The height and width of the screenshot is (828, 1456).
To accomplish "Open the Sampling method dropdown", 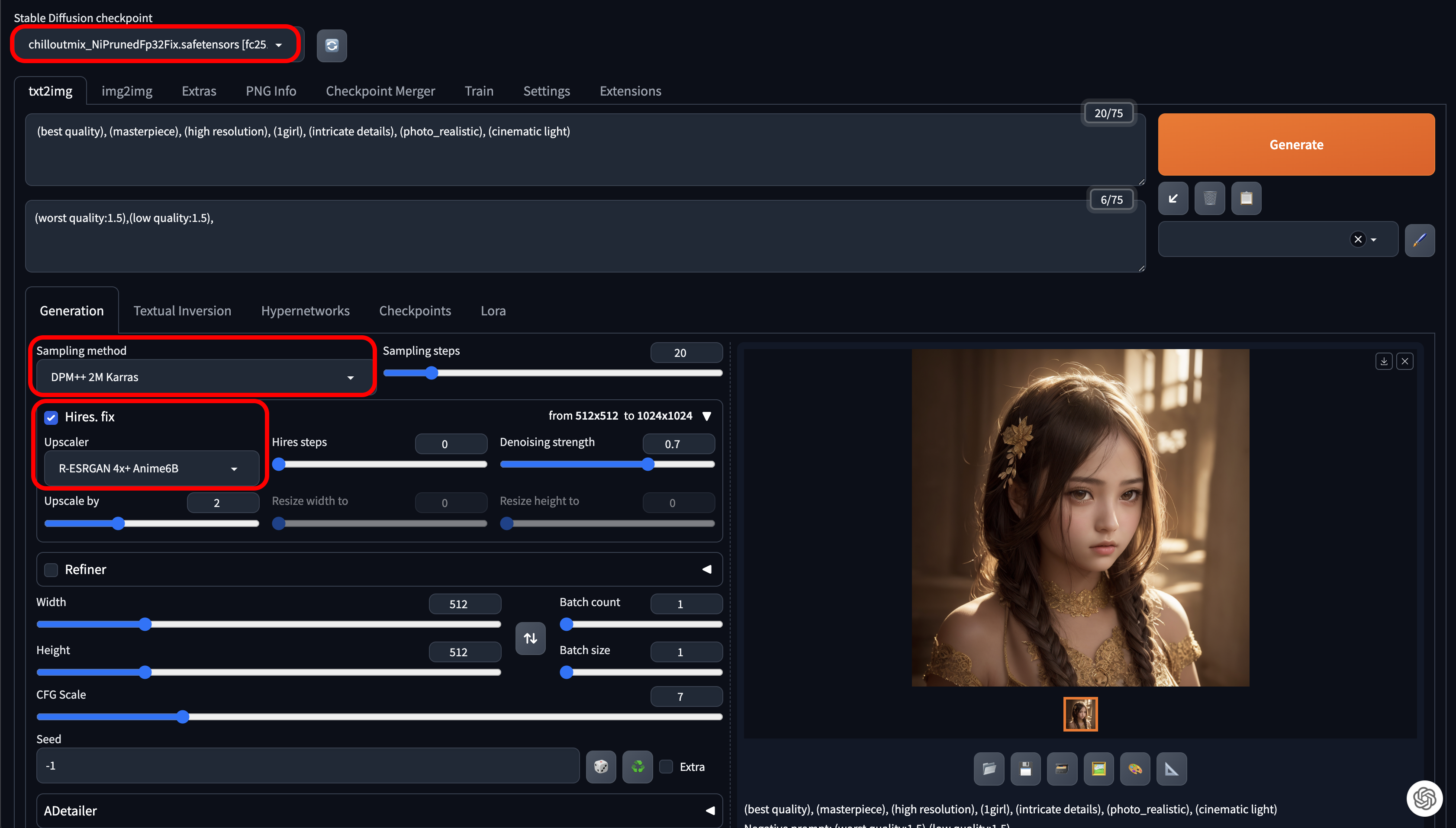I will (x=203, y=377).
